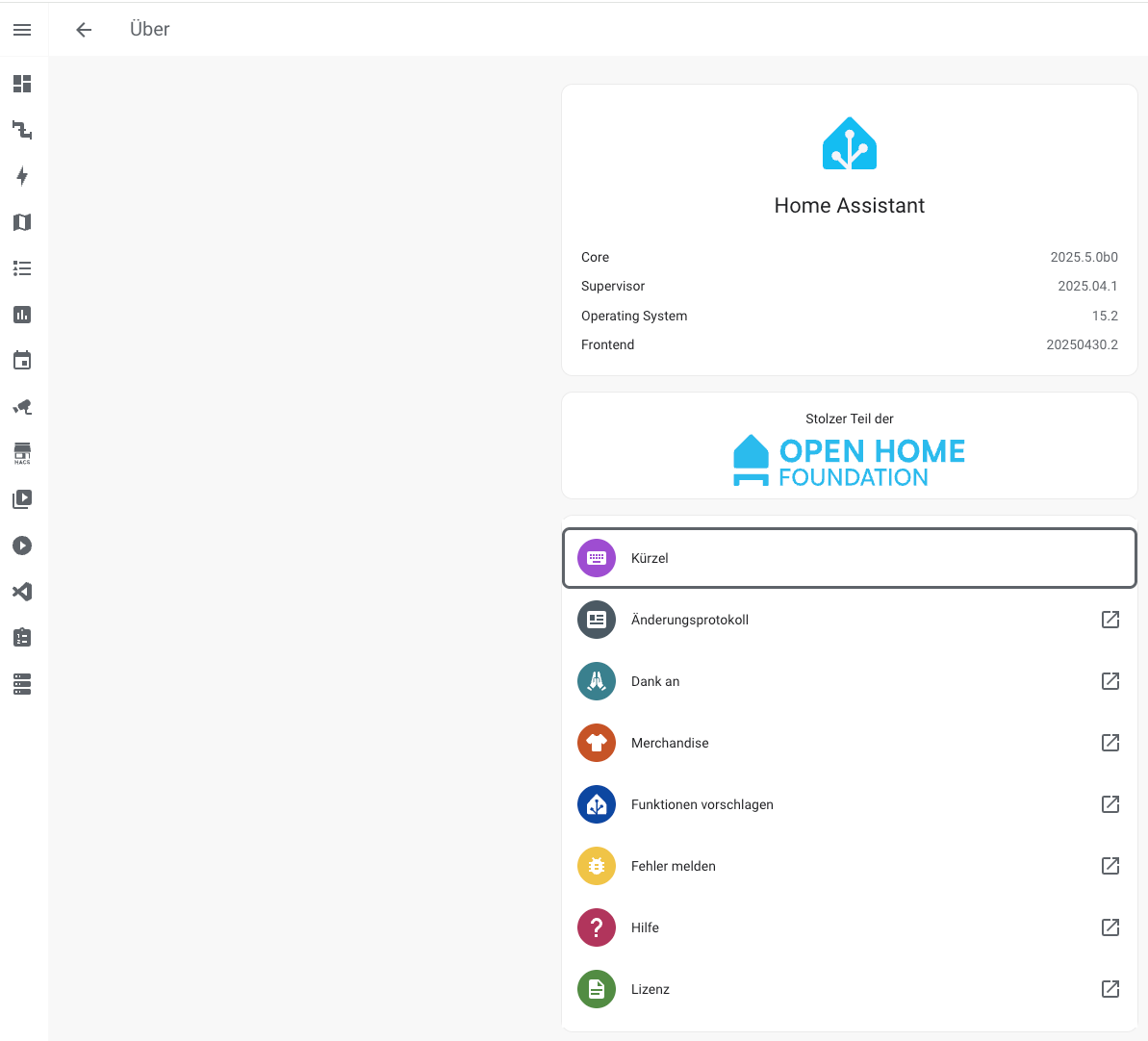Click the Supervisor version 2025.04.1
This screenshot has height=1041, width=1148.
coord(1087,287)
